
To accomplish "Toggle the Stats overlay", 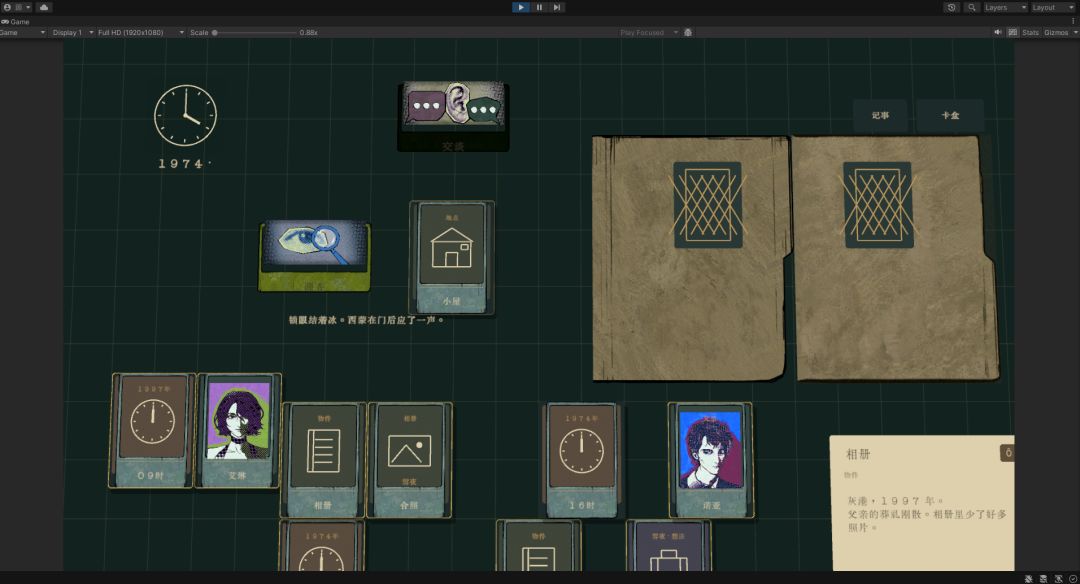I will tap(1030, 32).
